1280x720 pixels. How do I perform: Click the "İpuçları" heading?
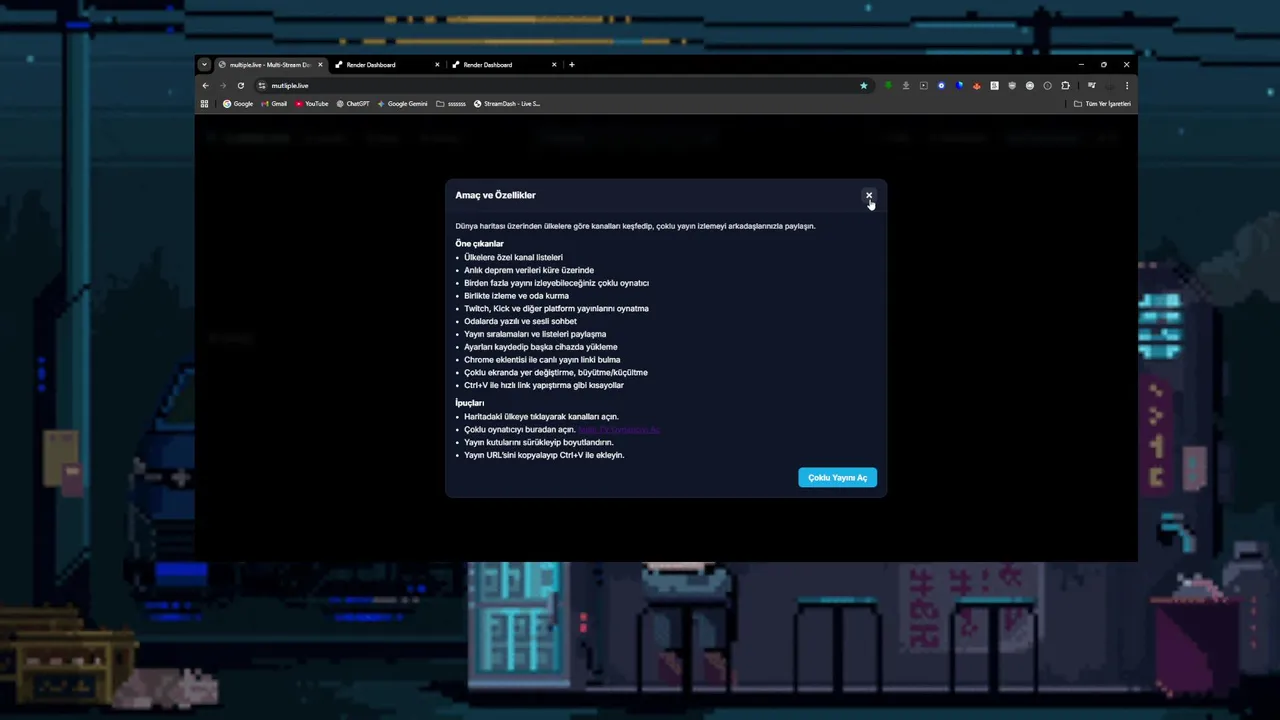click(469, 403)
